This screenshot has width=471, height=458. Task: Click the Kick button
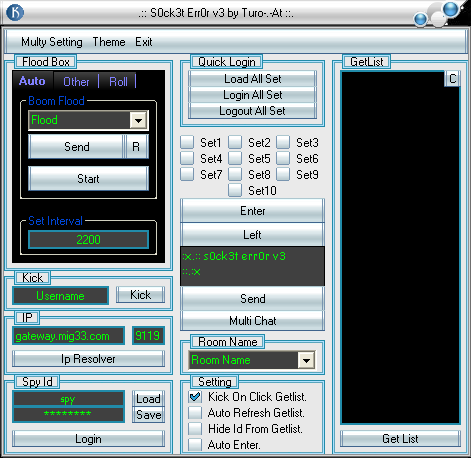pos(140,295)
